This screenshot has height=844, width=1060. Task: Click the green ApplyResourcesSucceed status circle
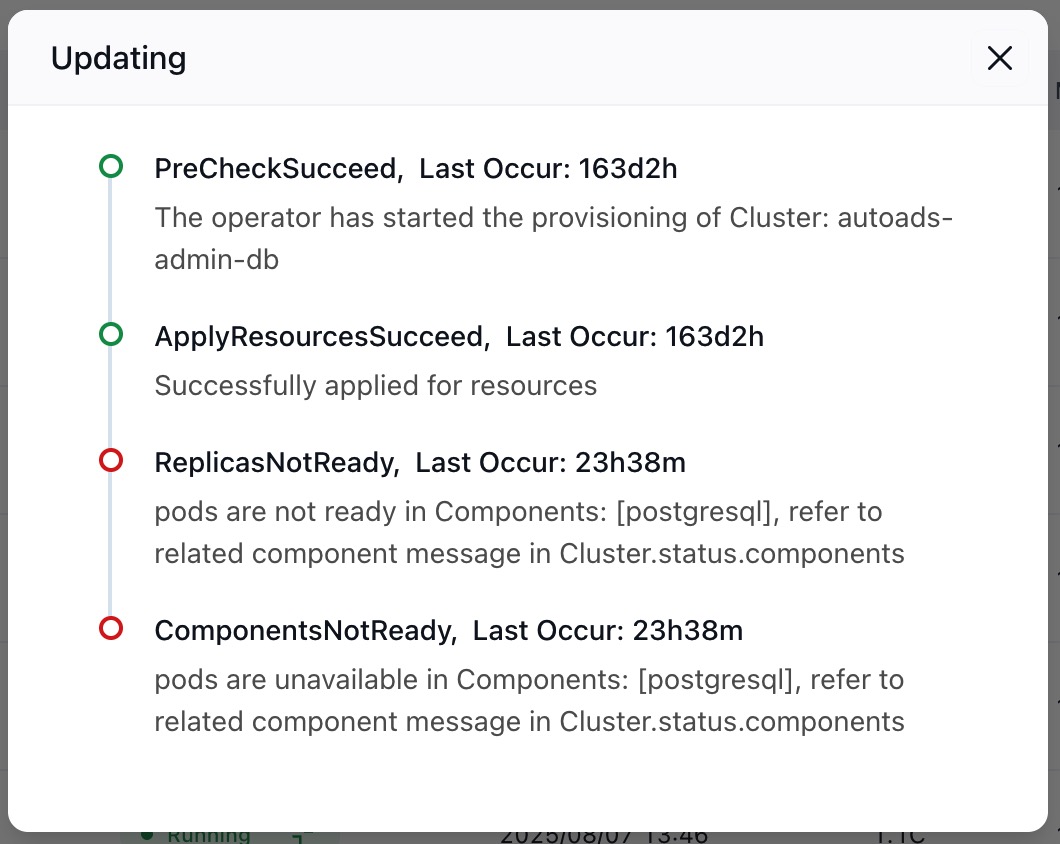(111, 335)
